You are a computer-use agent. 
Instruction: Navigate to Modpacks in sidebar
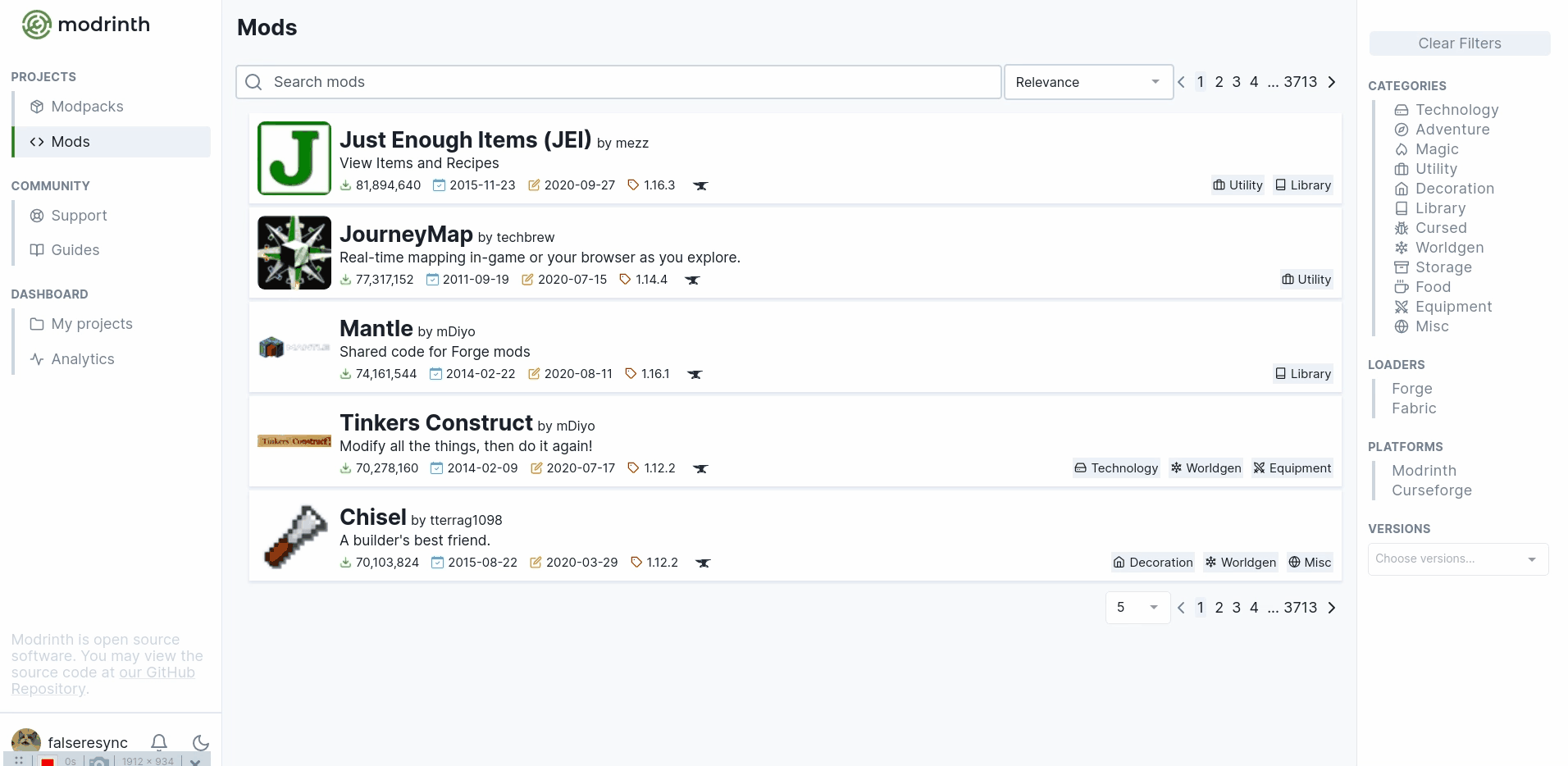tap(87, 107)
